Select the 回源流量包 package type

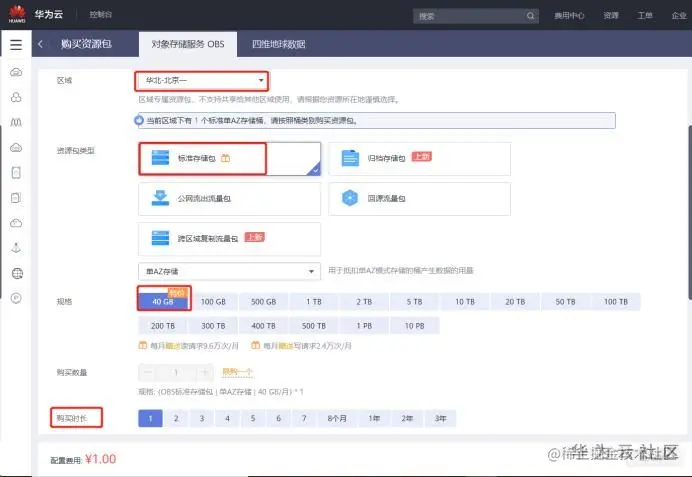click(x=419, y=199)
